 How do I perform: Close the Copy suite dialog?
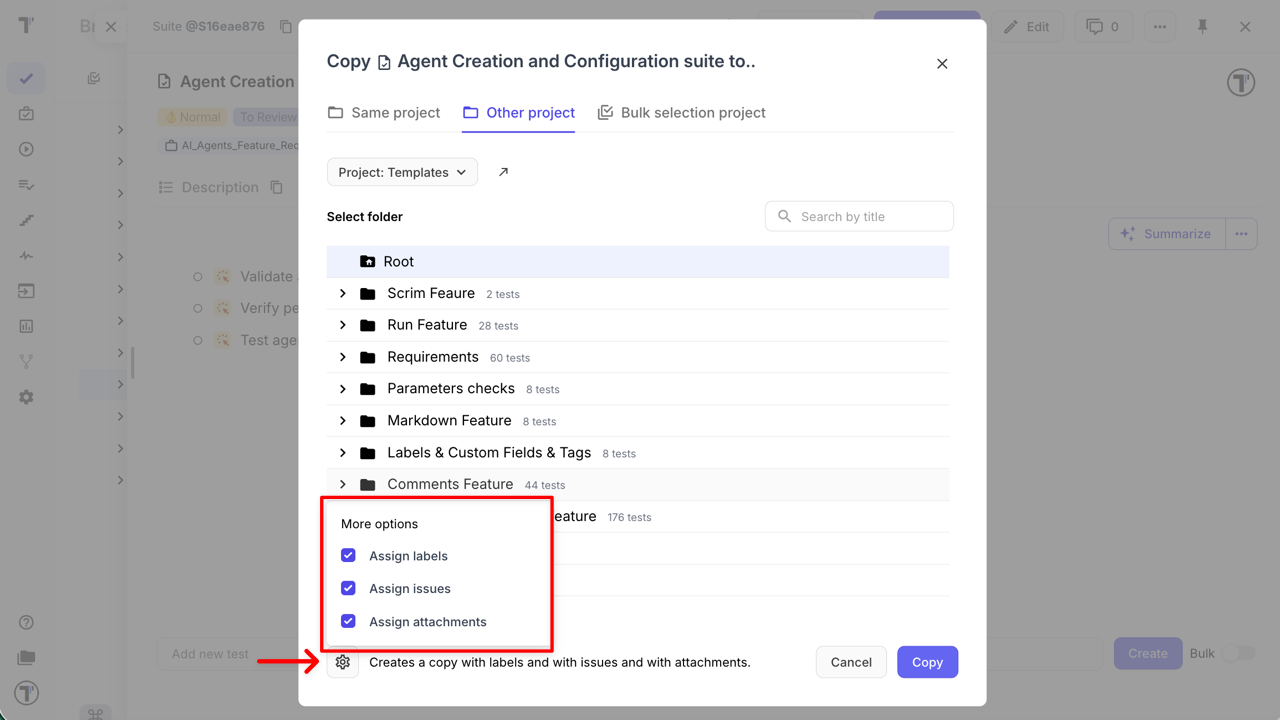(x=941, y=64)
